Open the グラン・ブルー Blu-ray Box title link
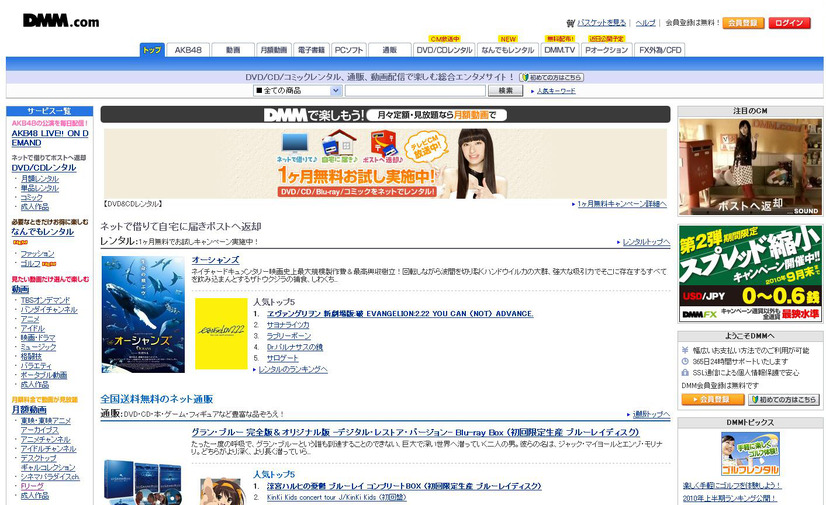 click(x=415, y=432)
